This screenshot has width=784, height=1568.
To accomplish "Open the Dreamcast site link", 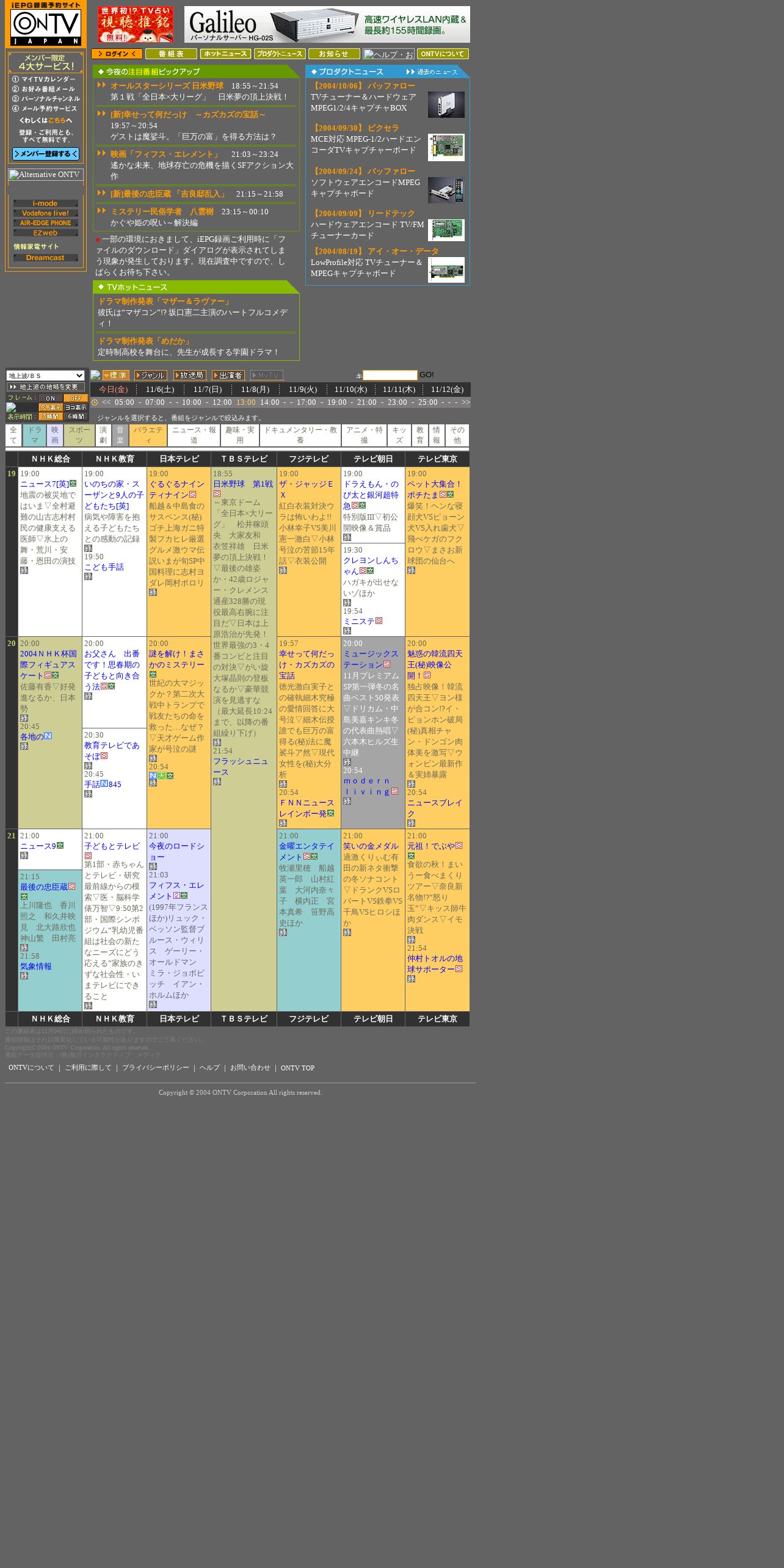I will pos(46,258).
